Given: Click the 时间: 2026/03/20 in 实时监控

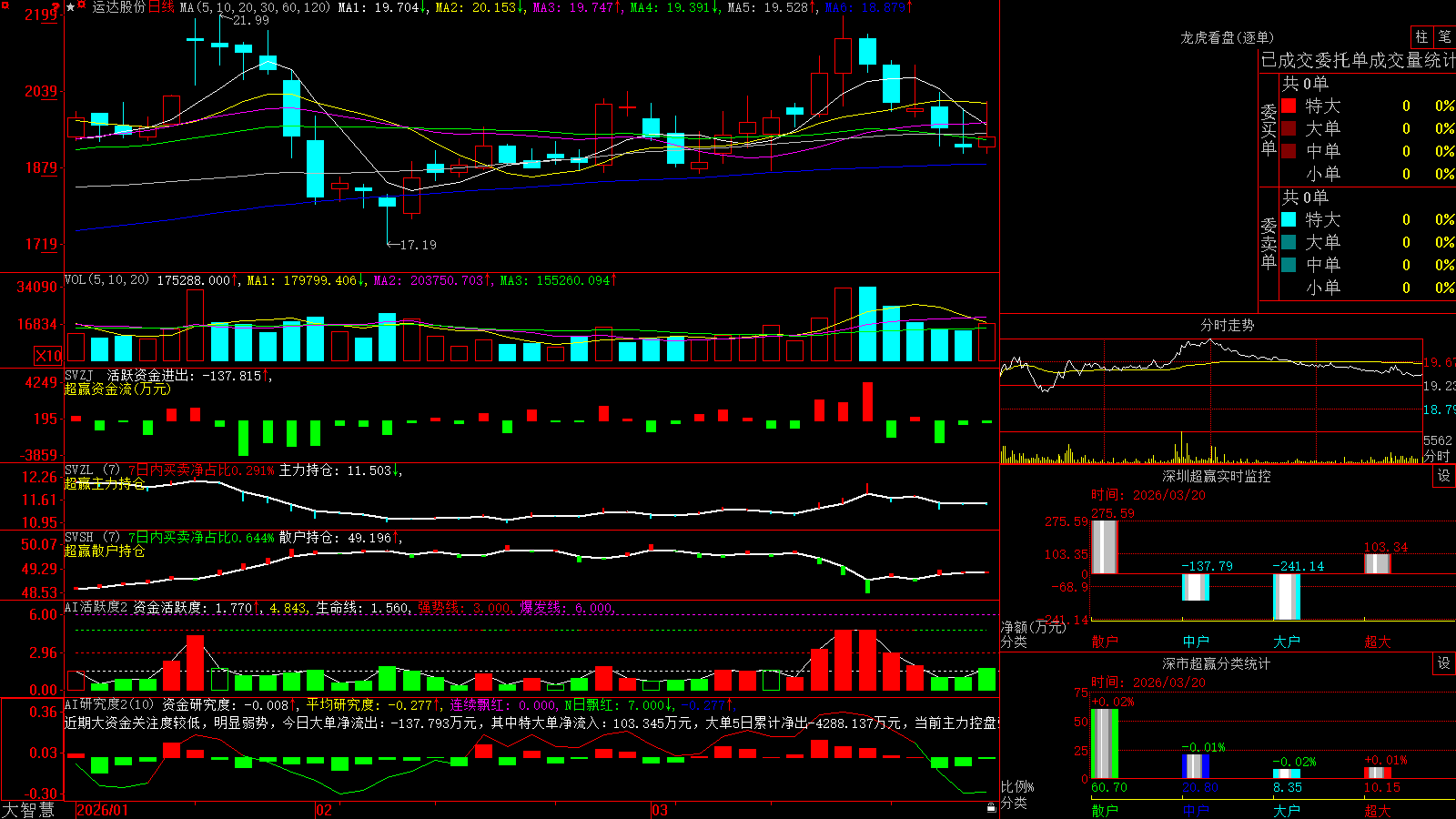Looking at the screenshot, I should (x=1148, y=495).
